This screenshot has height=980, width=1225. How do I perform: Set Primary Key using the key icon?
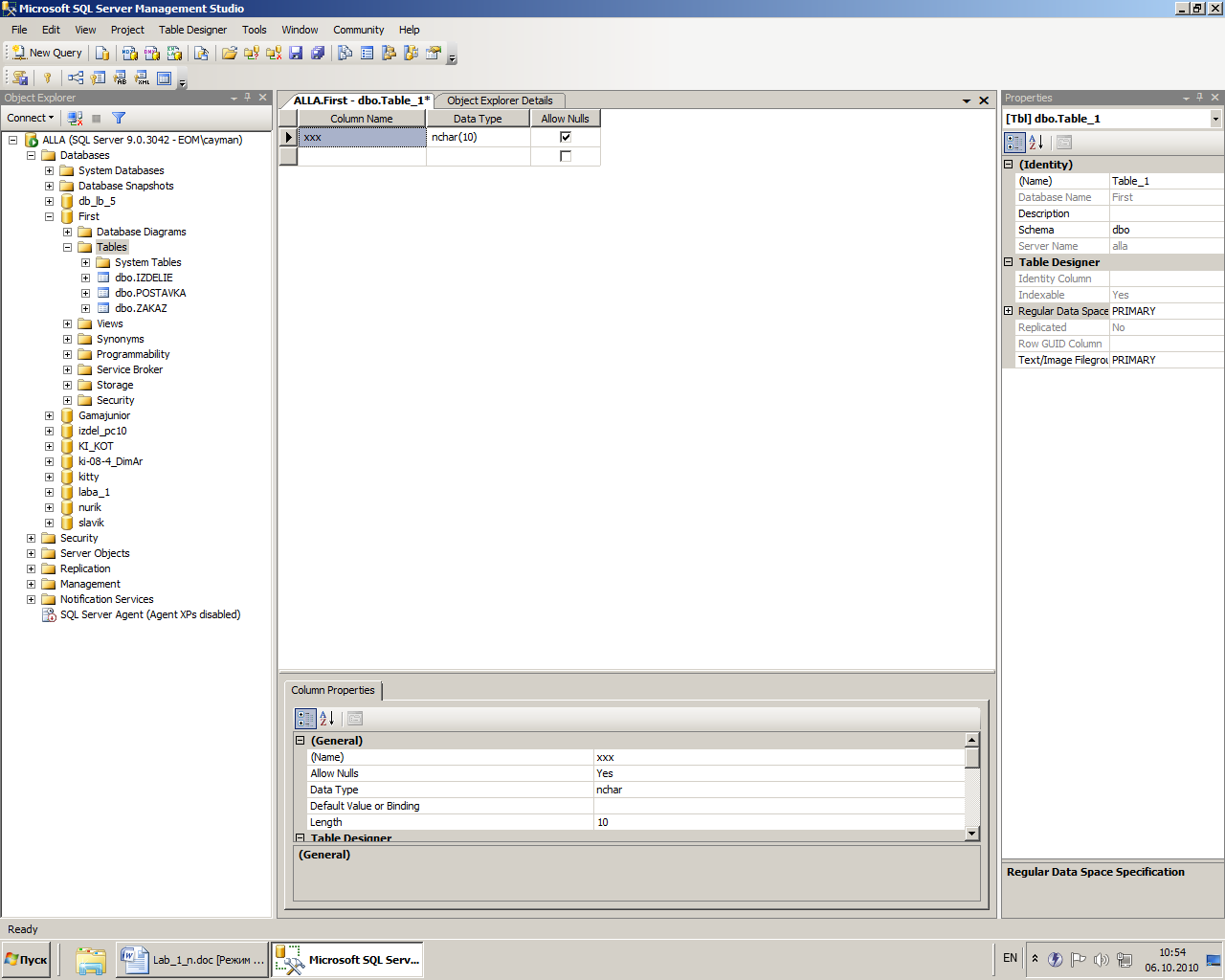point(47,78)
